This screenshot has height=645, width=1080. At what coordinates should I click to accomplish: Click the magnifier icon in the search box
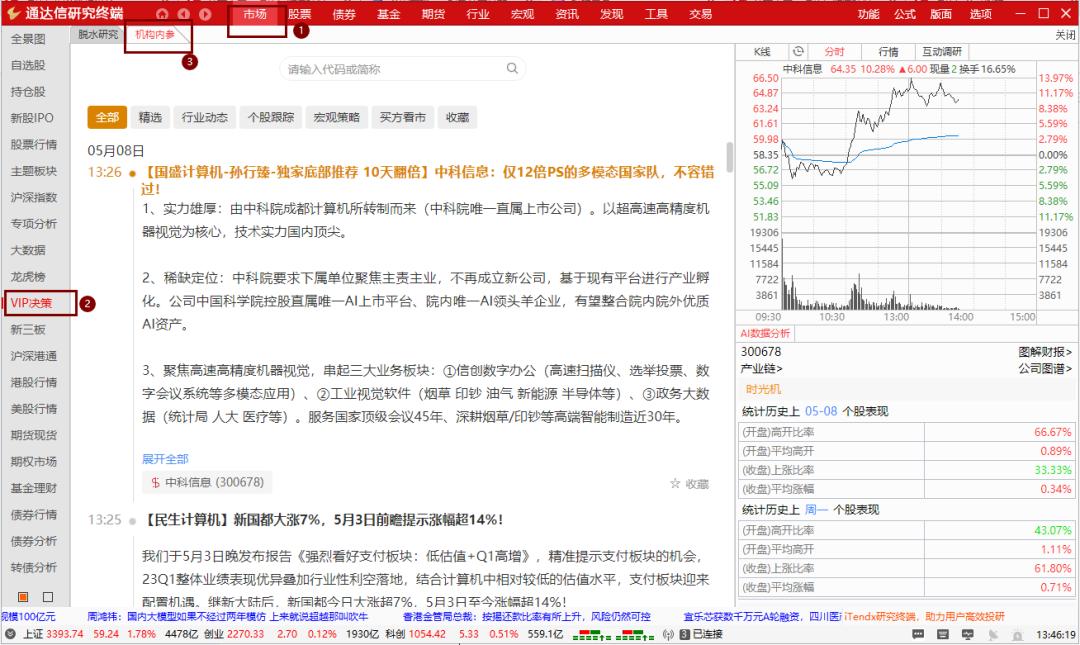(512, 68)
